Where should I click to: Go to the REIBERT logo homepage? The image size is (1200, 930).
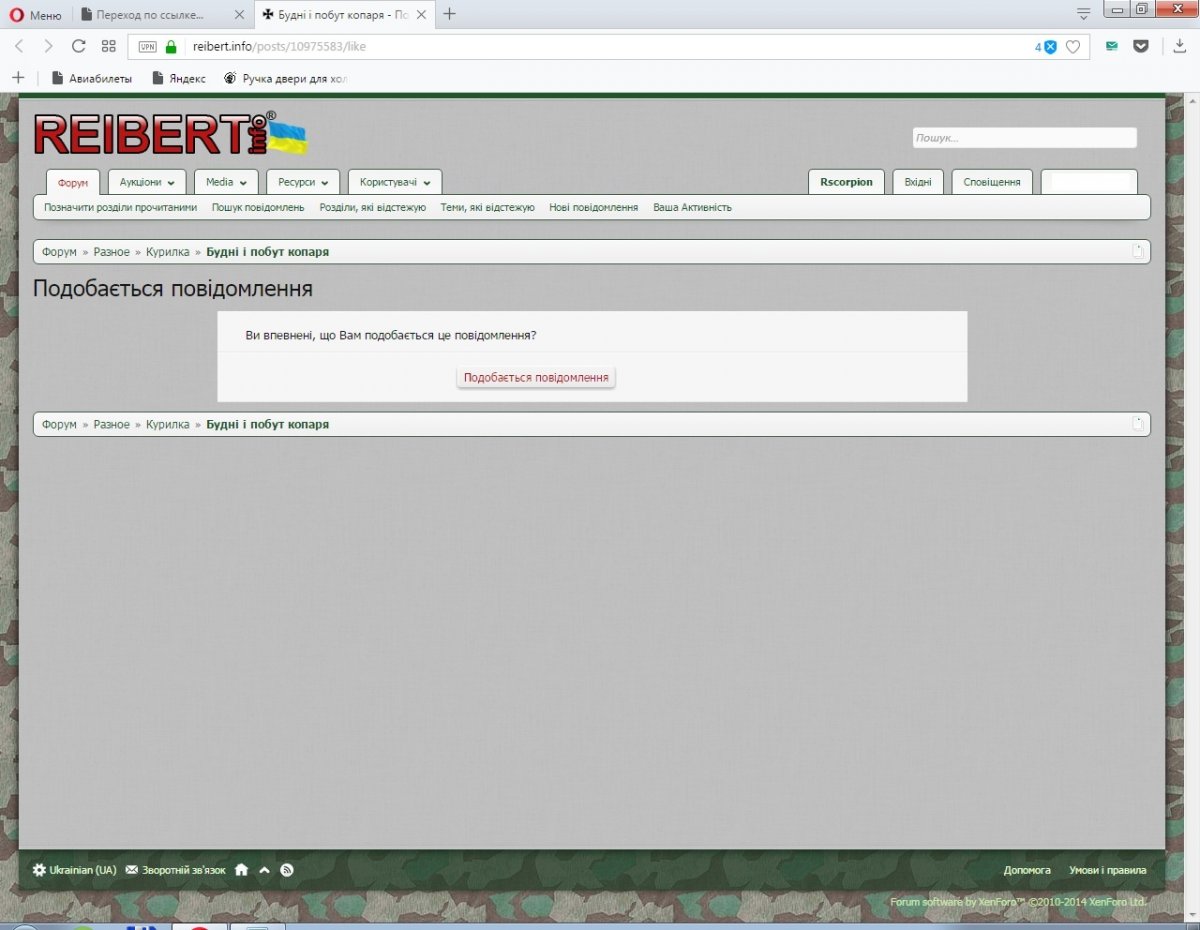pos(170,134)
